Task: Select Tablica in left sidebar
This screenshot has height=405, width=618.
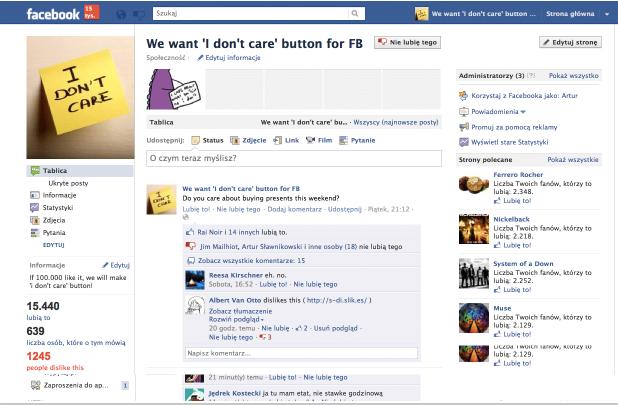Action: tap(80, 171)
